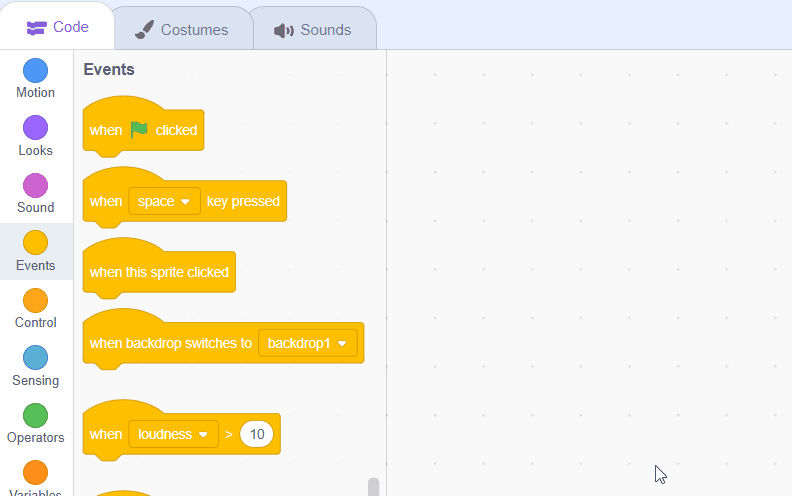
Task: Select the Sound category circle
Action: 35,186
